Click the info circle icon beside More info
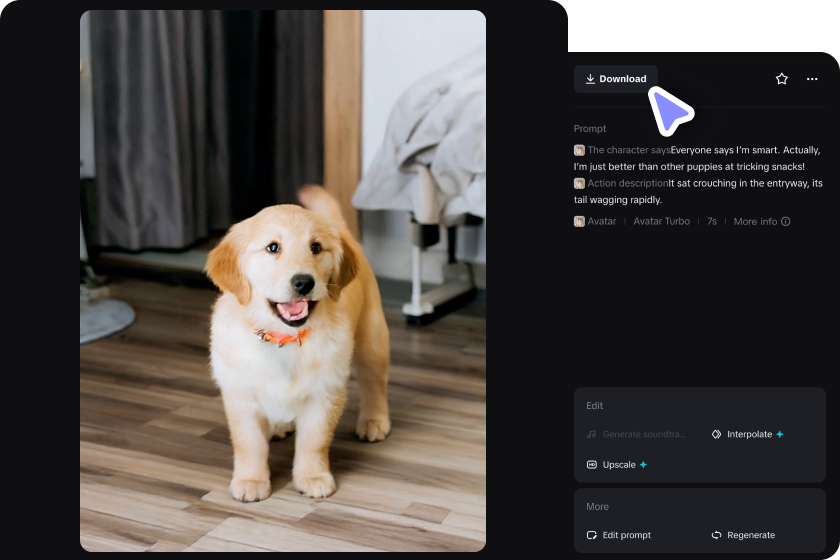The height and width of the screenshot is (560, 840). (x=785, y=221)
